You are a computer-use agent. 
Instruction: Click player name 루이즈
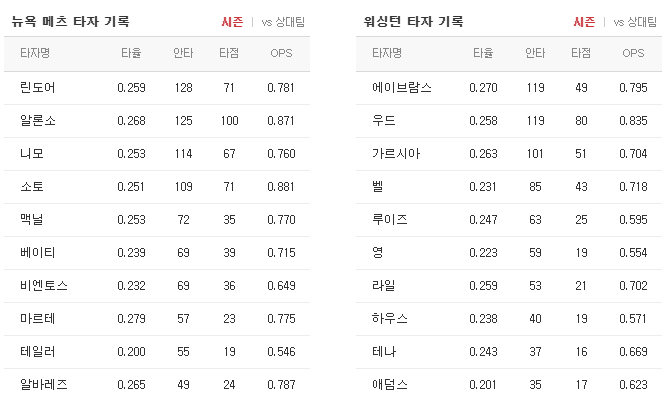[389, 220]
